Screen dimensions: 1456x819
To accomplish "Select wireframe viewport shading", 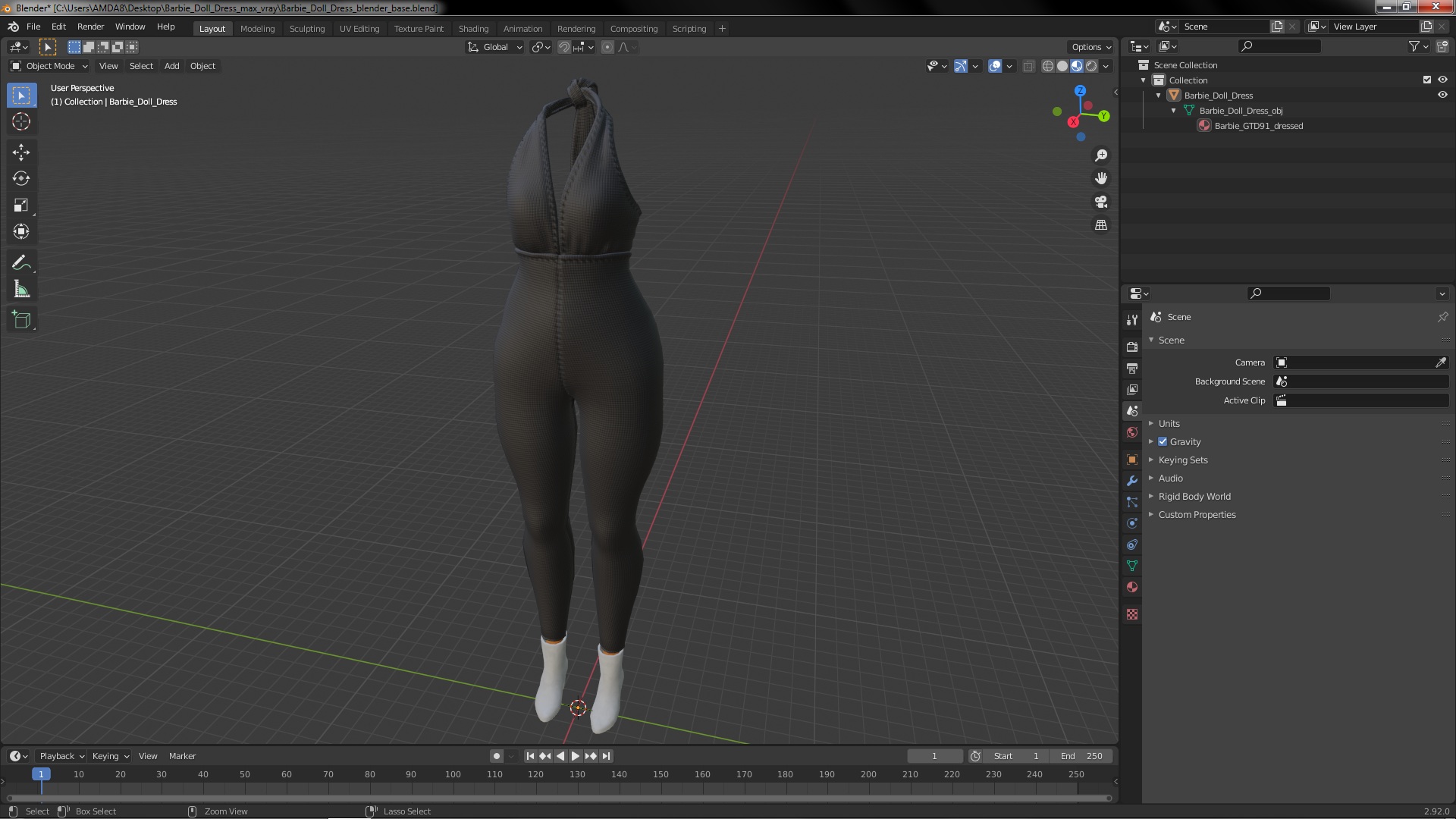I will tap(1048, 66).
